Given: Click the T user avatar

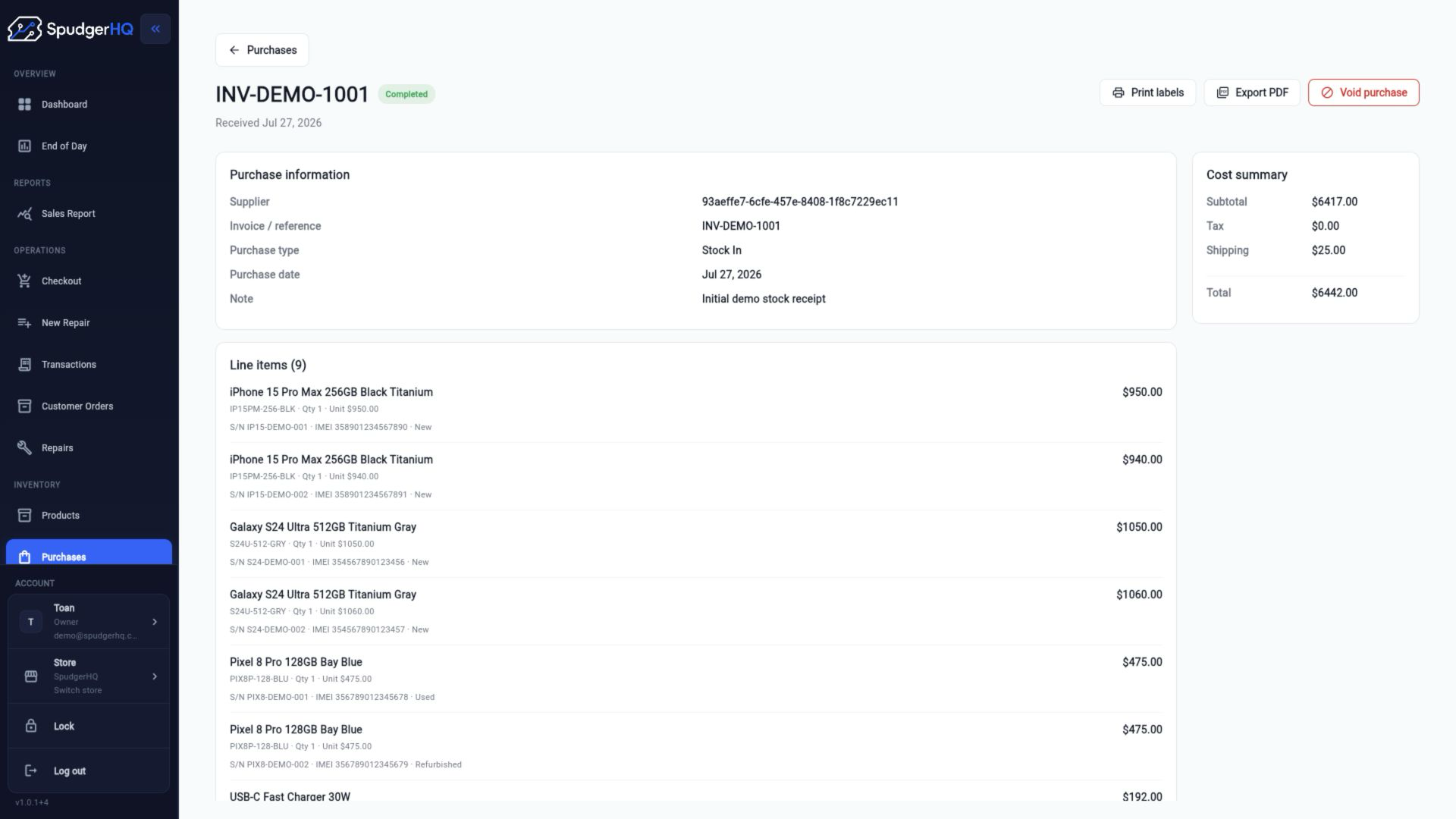Looking at the screenshot, I should [x=30, y=622].
